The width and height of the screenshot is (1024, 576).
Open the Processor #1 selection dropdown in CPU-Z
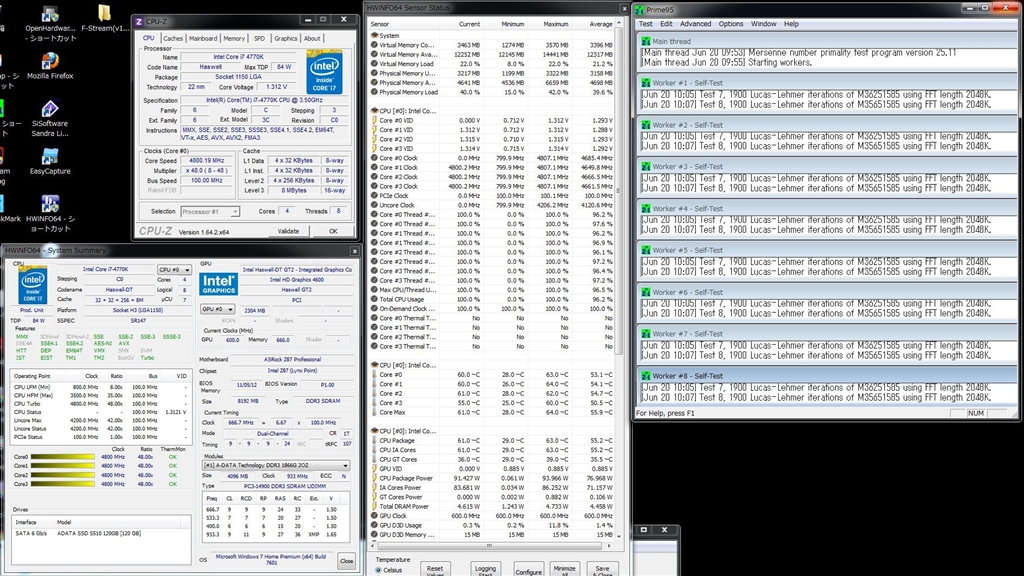[x=209, y=211]
